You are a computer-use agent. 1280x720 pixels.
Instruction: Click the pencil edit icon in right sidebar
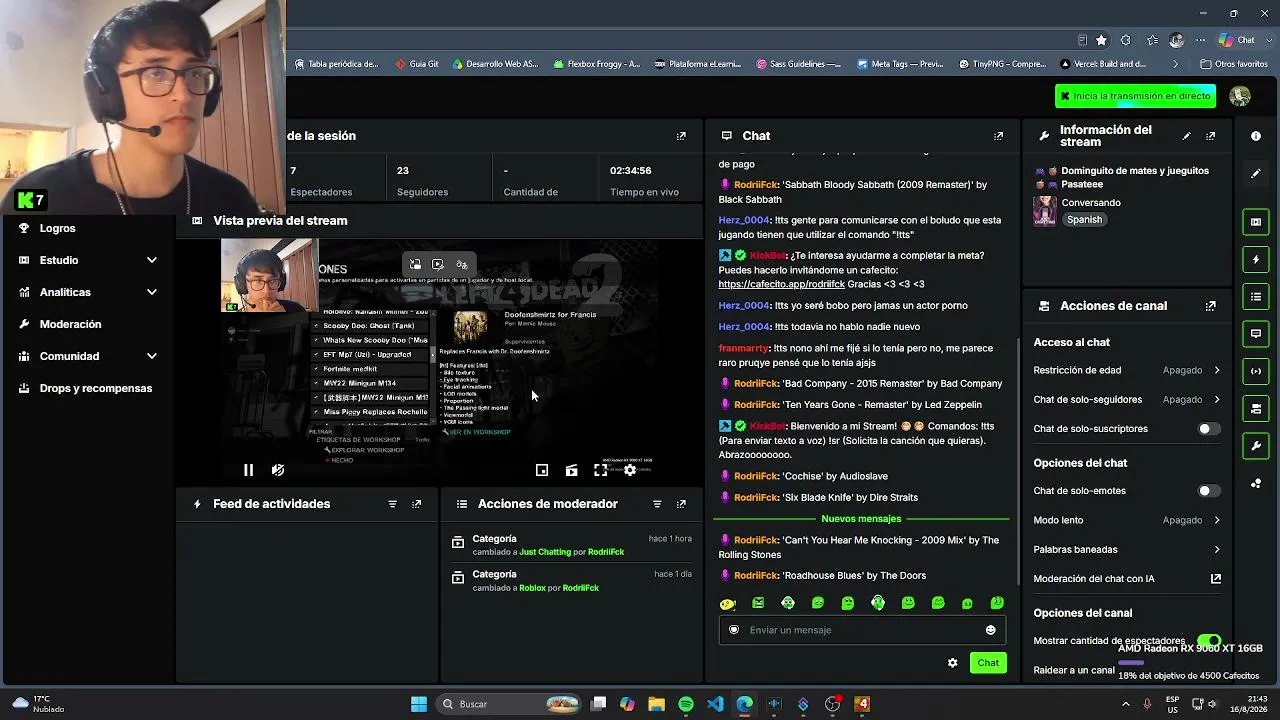[x=1256, y=174]
